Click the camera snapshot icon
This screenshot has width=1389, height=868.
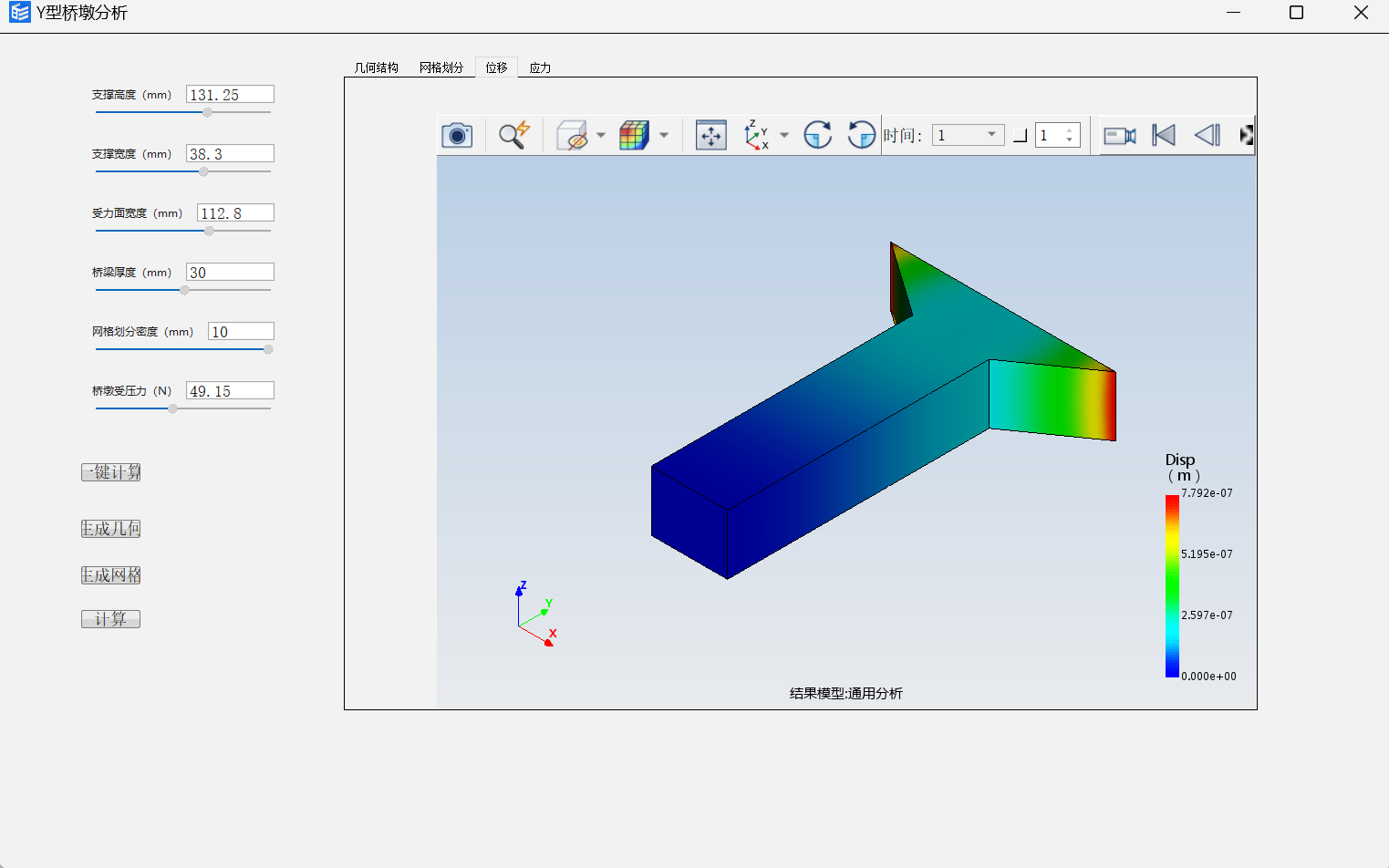point(457,135)
